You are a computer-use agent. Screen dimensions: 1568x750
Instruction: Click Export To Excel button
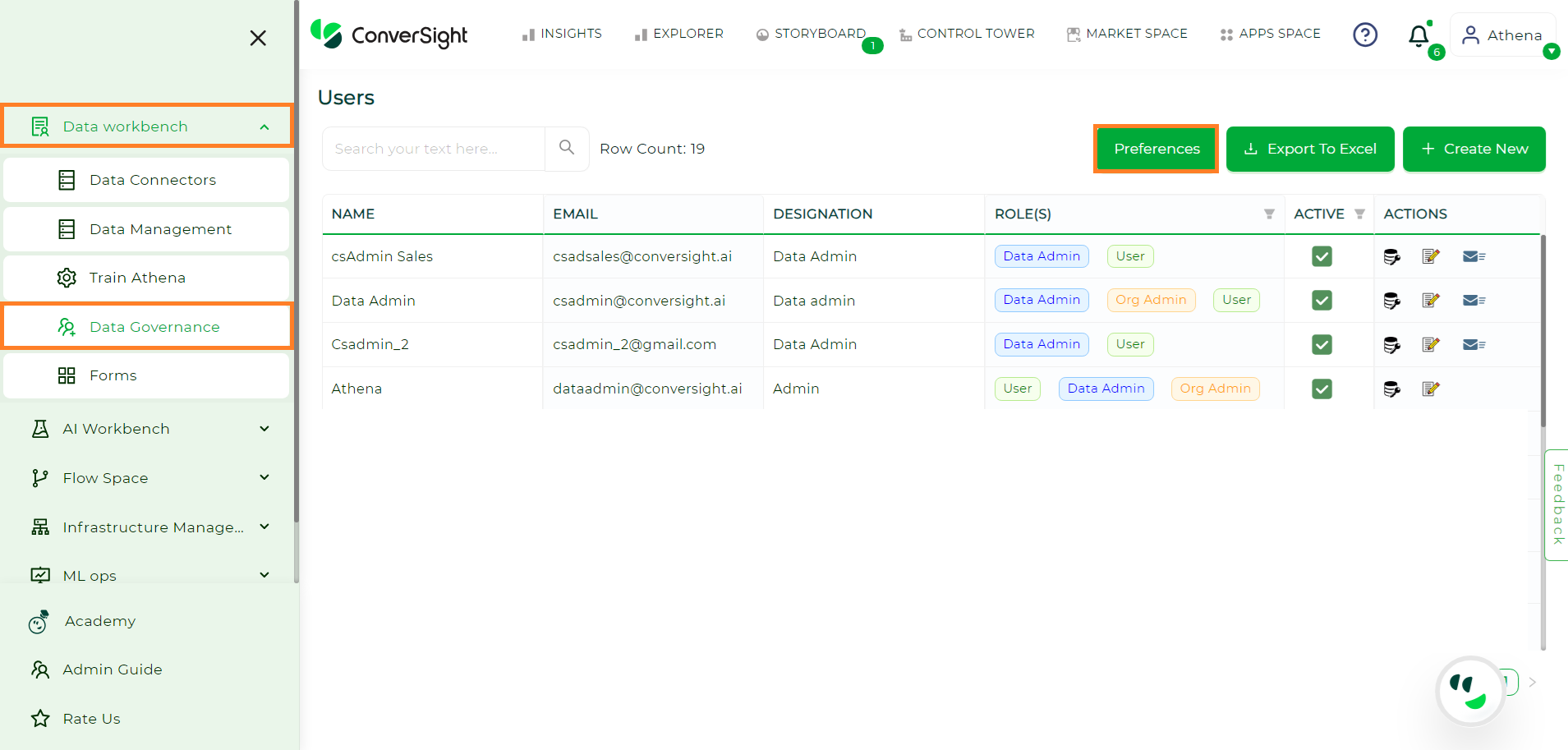1310,149
